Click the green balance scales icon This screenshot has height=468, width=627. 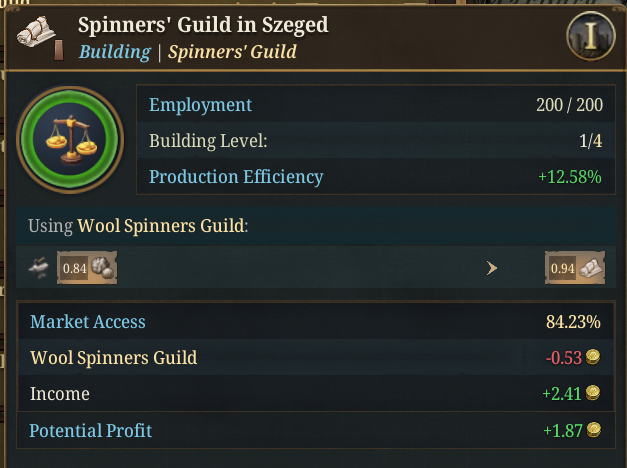point(69,140)
